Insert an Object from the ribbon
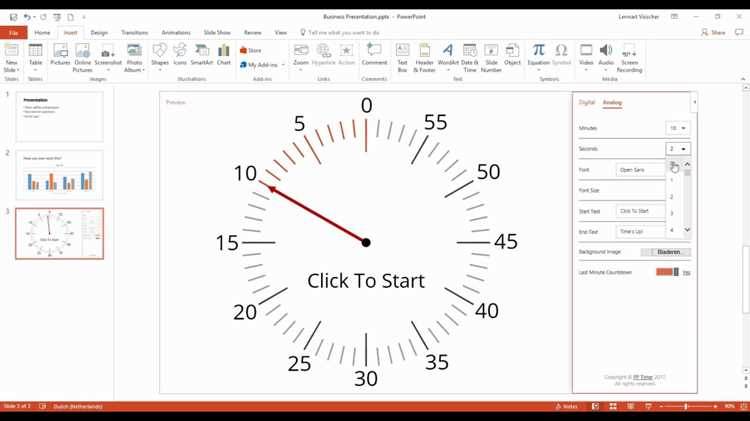750x421 pixels. click(x=512, y=54)
